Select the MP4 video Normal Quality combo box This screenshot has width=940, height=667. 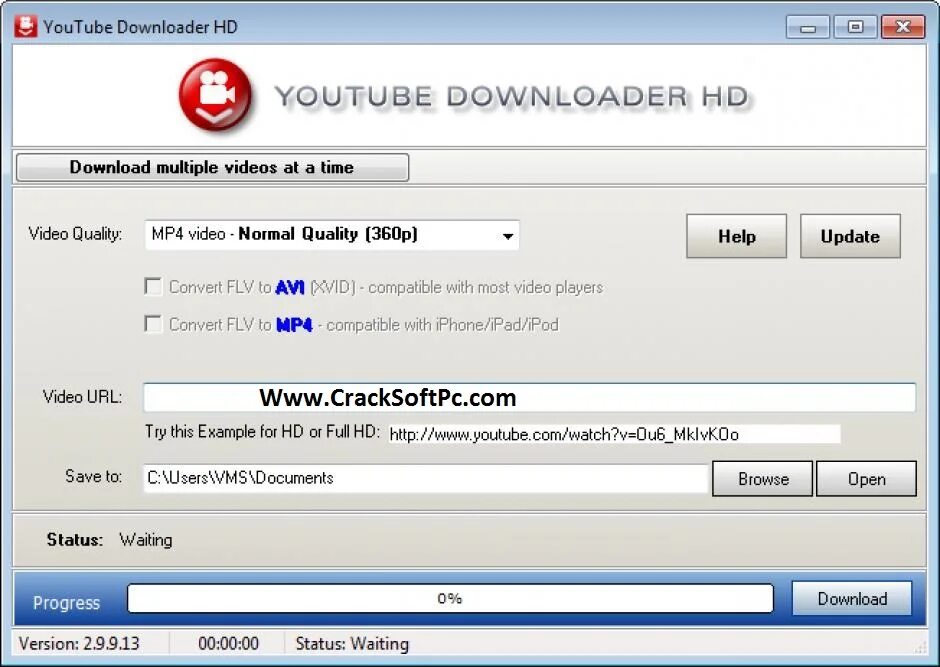(x=332, y=235)
